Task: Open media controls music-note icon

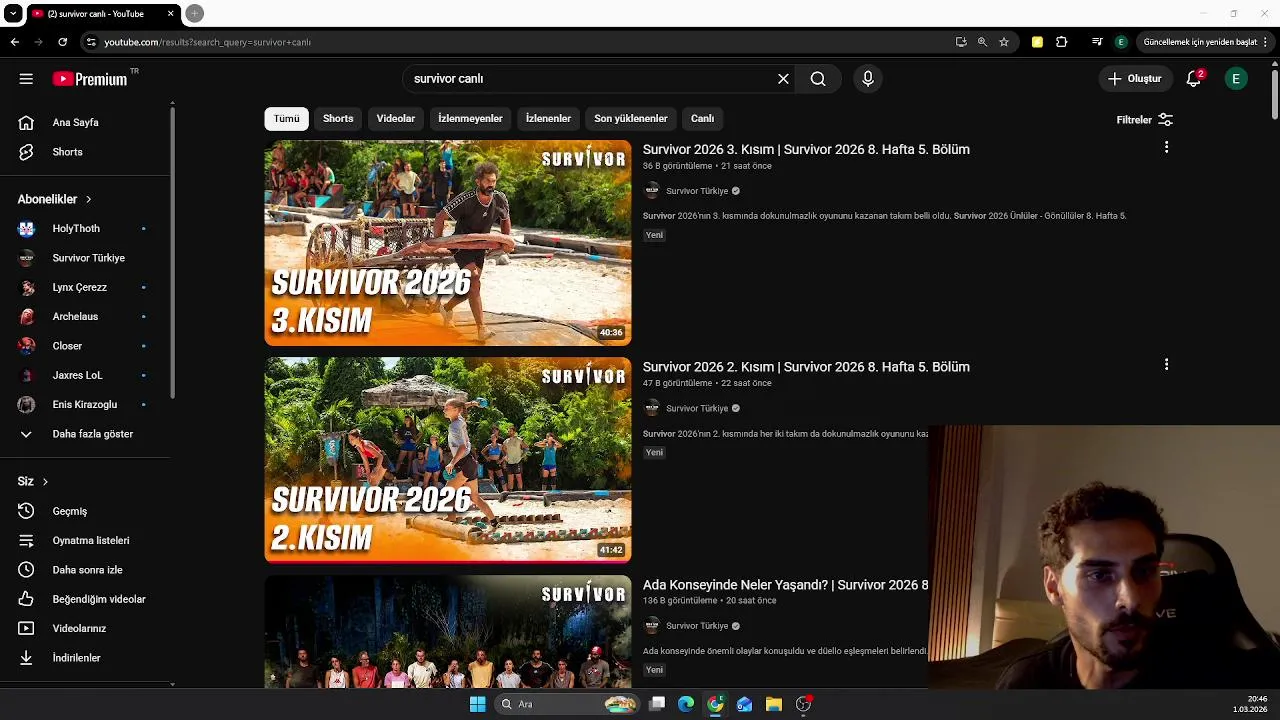Action: click(x=1097, y=42)
